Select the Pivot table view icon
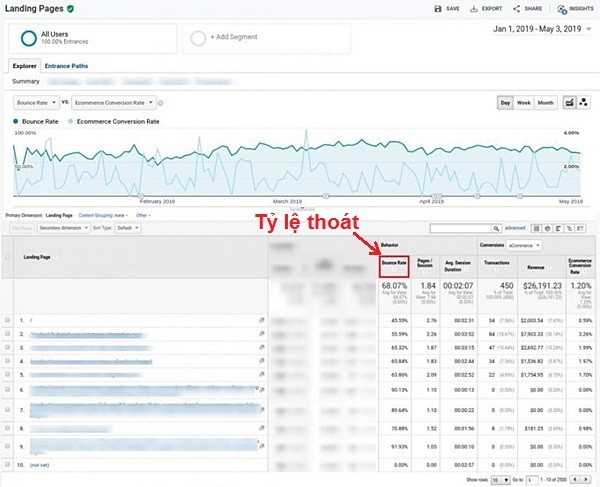This screenshot has height=487, width=600. pyautogui.click(x=580, y=228)
